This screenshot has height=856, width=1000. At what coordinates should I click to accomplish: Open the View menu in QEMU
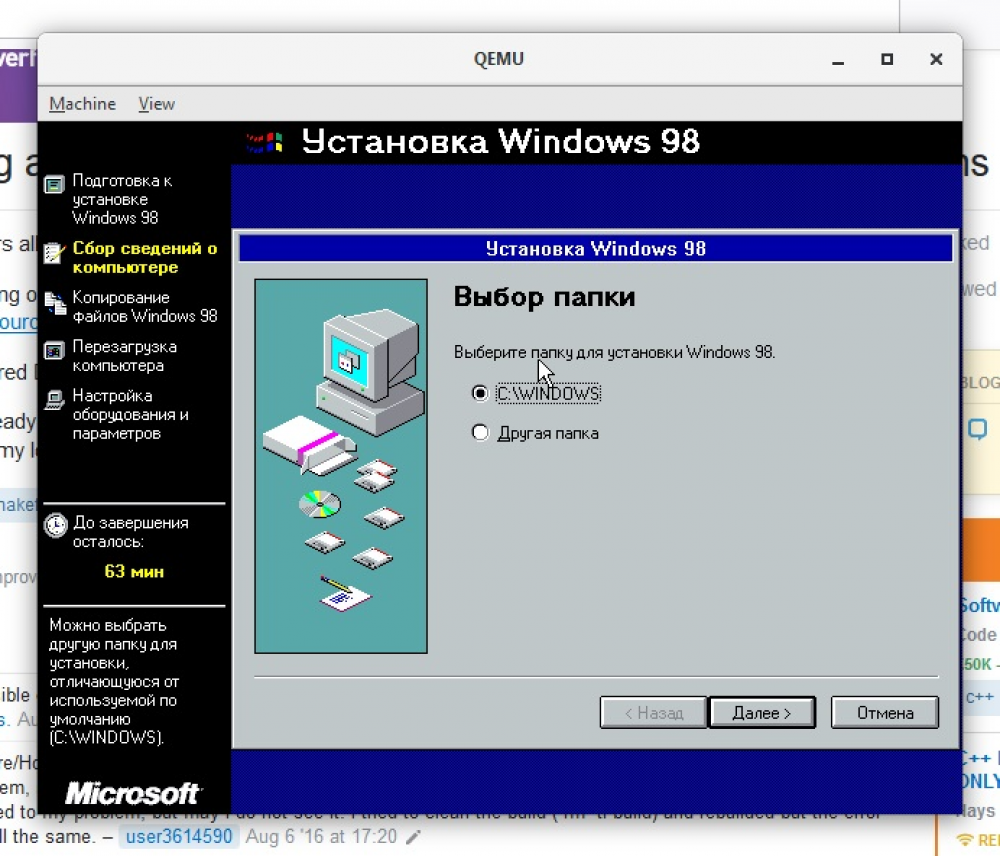[x=156, y=104]
